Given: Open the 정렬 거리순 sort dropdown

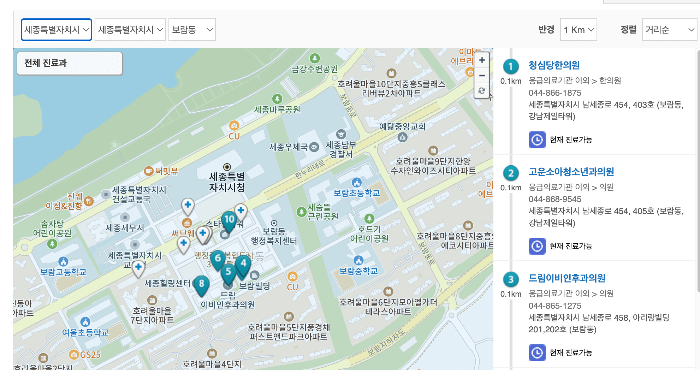Looking at the screenshot, I should (669, 29).
